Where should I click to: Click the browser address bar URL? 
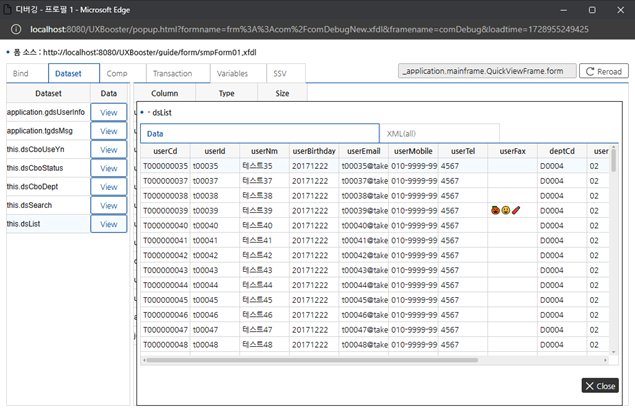click(x=309, y=29)
